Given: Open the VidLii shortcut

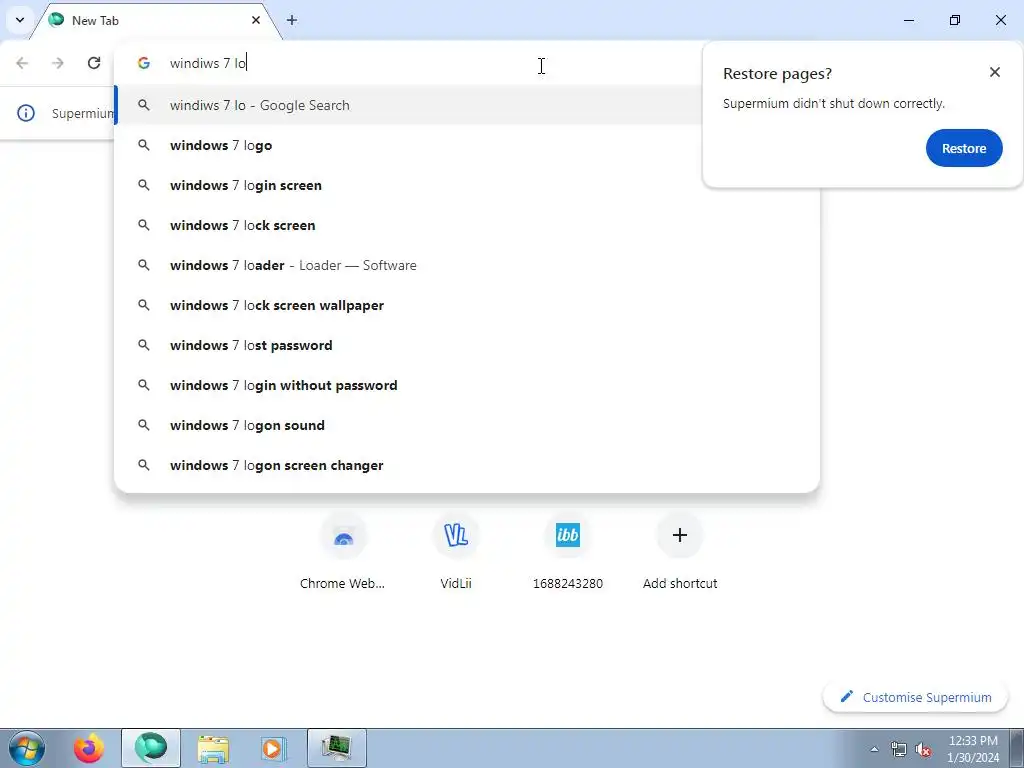Looking at the screenshot, I should 456,552.
